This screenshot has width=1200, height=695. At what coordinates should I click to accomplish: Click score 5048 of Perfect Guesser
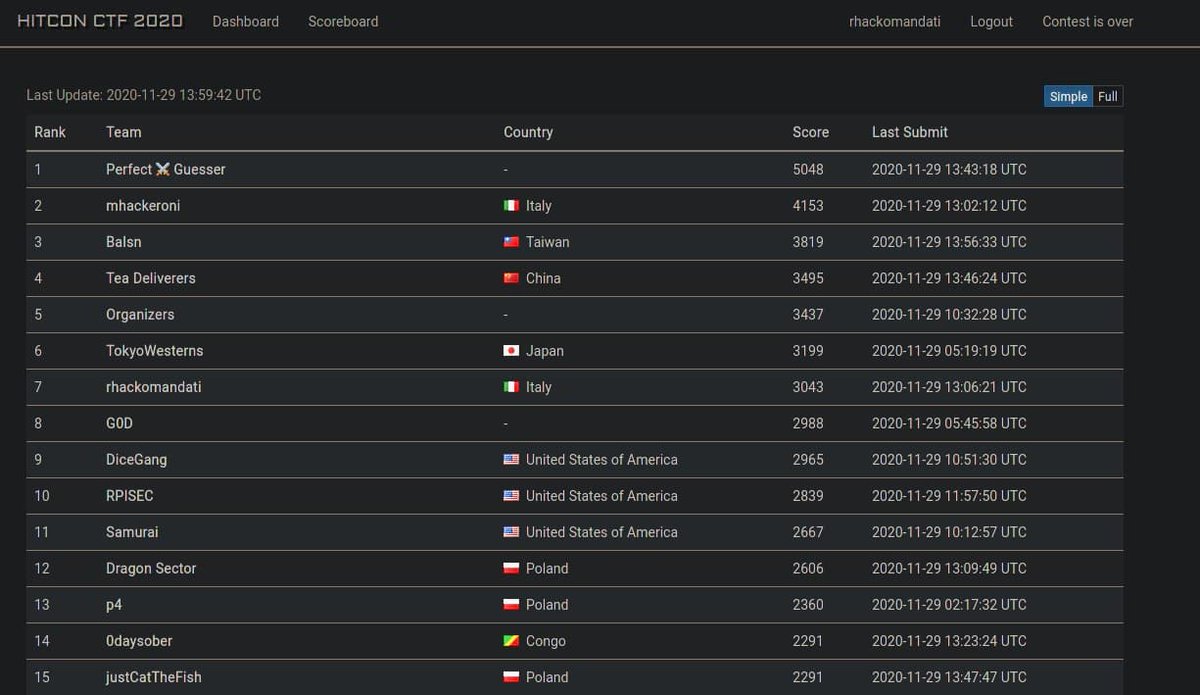[x=808, y=169]
